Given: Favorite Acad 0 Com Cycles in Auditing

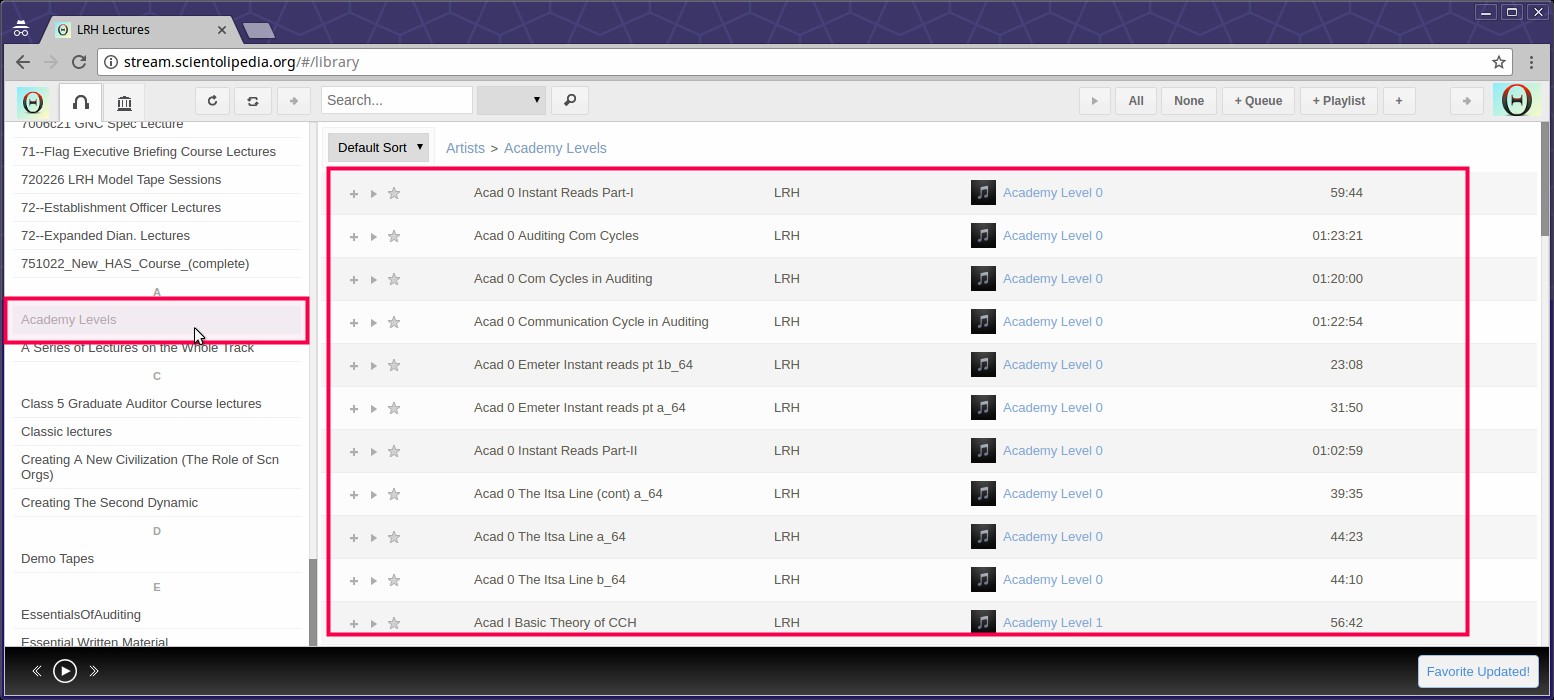Looking at the screenshot, I should click(x=394, y=280).
